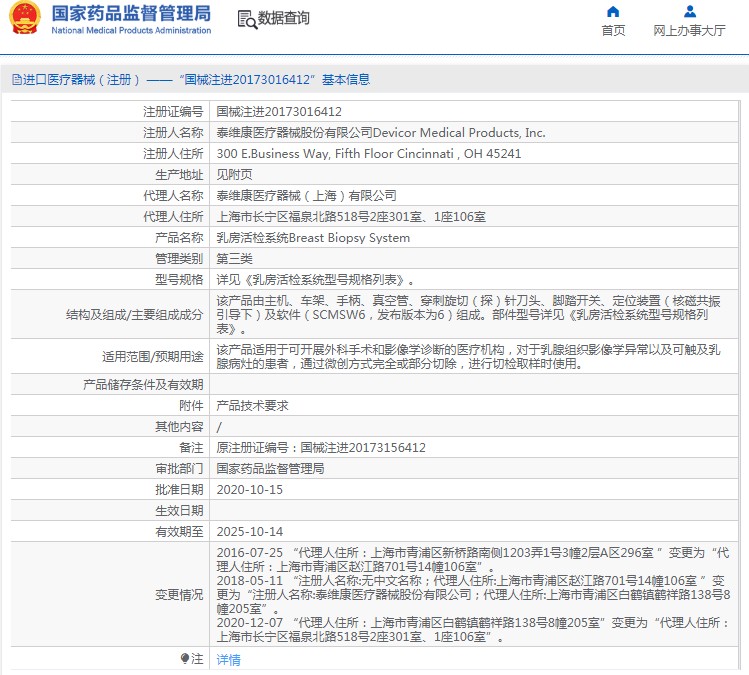Click the 备注 original registration number text
This screenshot has width=749, height=675.
(x=321, y=448)
